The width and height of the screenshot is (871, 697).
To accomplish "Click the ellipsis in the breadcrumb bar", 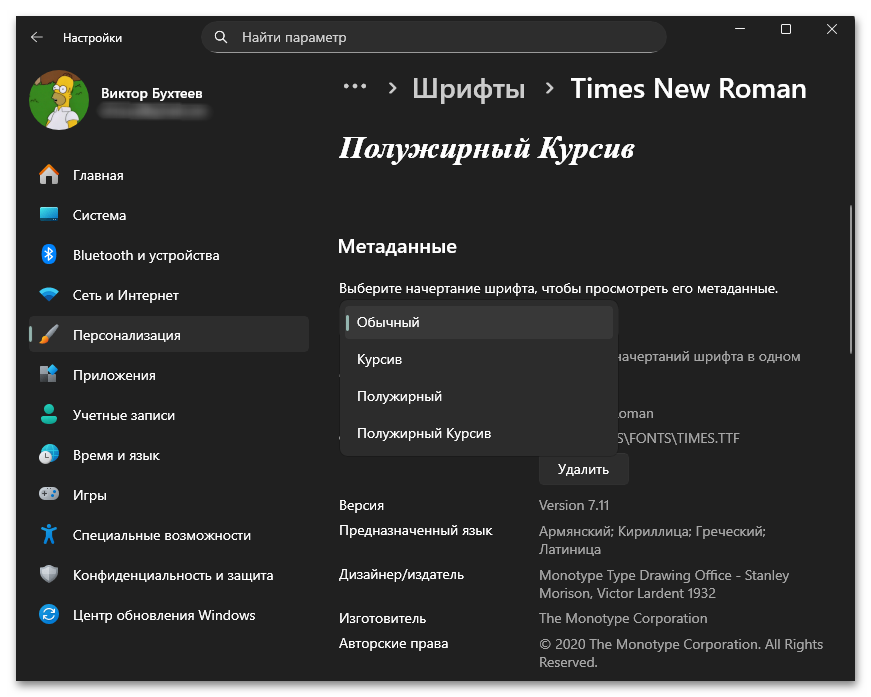I will coord(355,89).
